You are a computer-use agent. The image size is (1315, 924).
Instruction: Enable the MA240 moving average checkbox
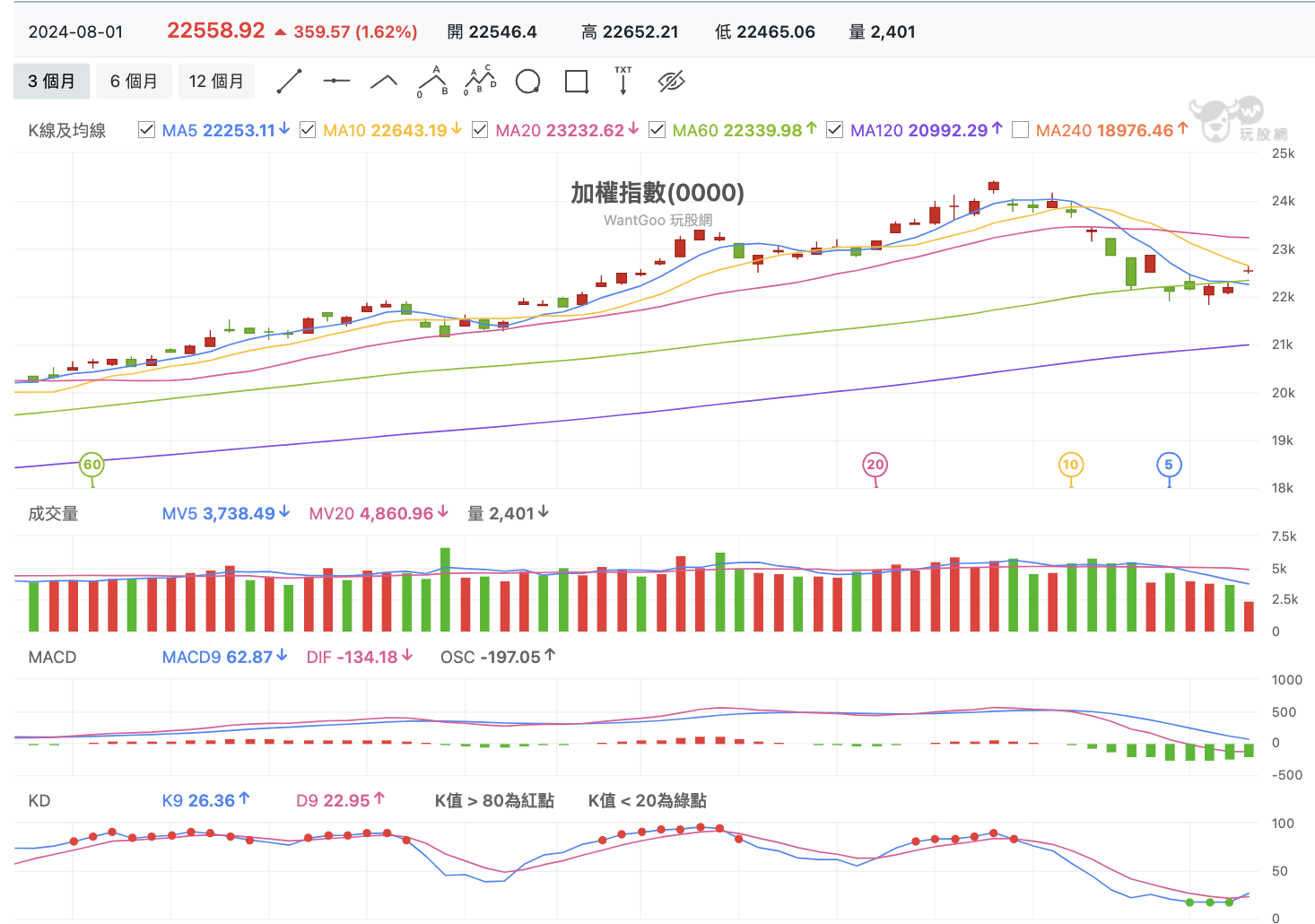[x=1020, y=130]
